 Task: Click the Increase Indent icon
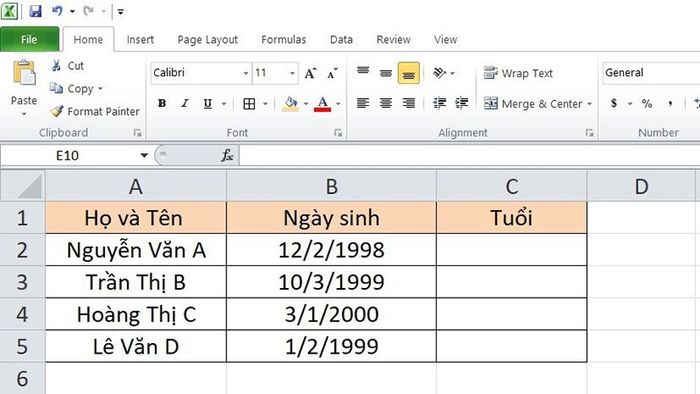point(462,104)
